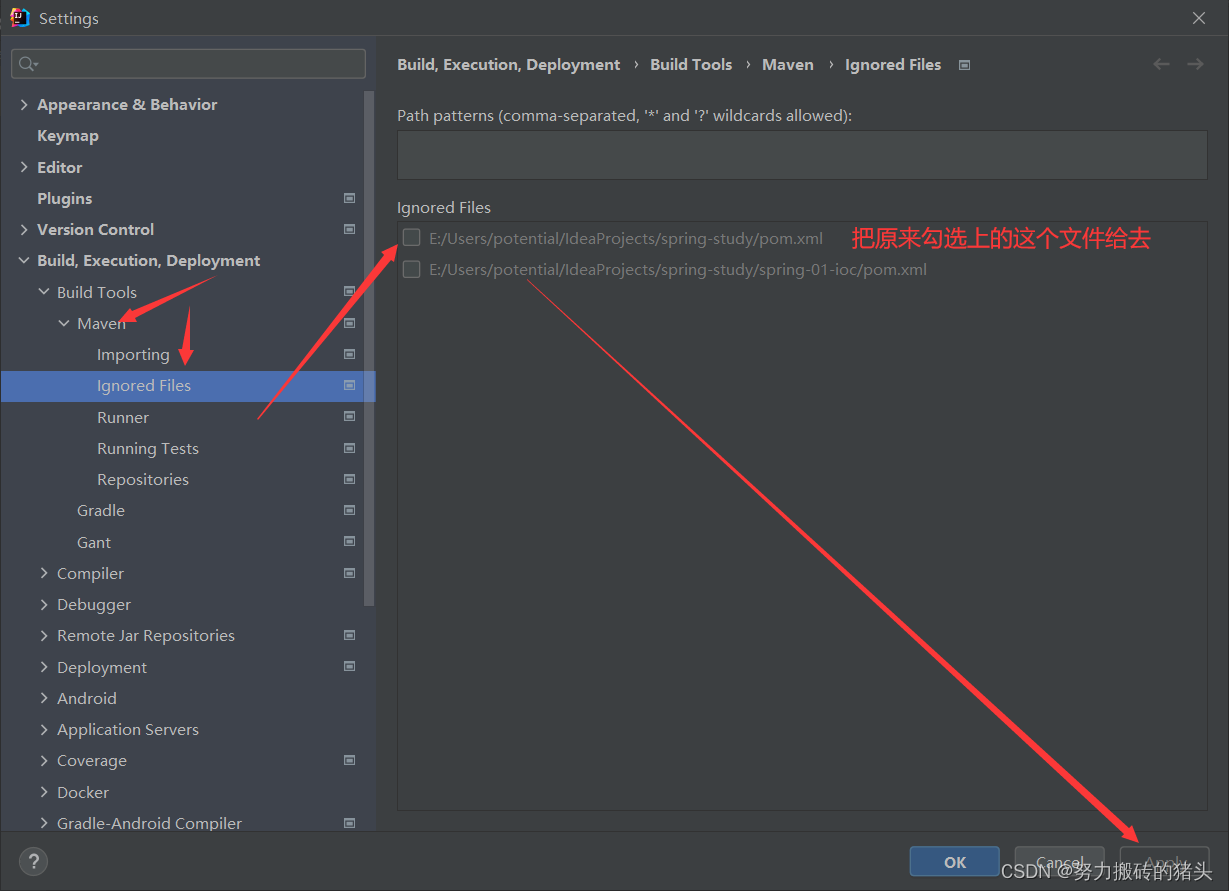
Task: Click project-level icon on Runner row
Action: tap(349, 417)
